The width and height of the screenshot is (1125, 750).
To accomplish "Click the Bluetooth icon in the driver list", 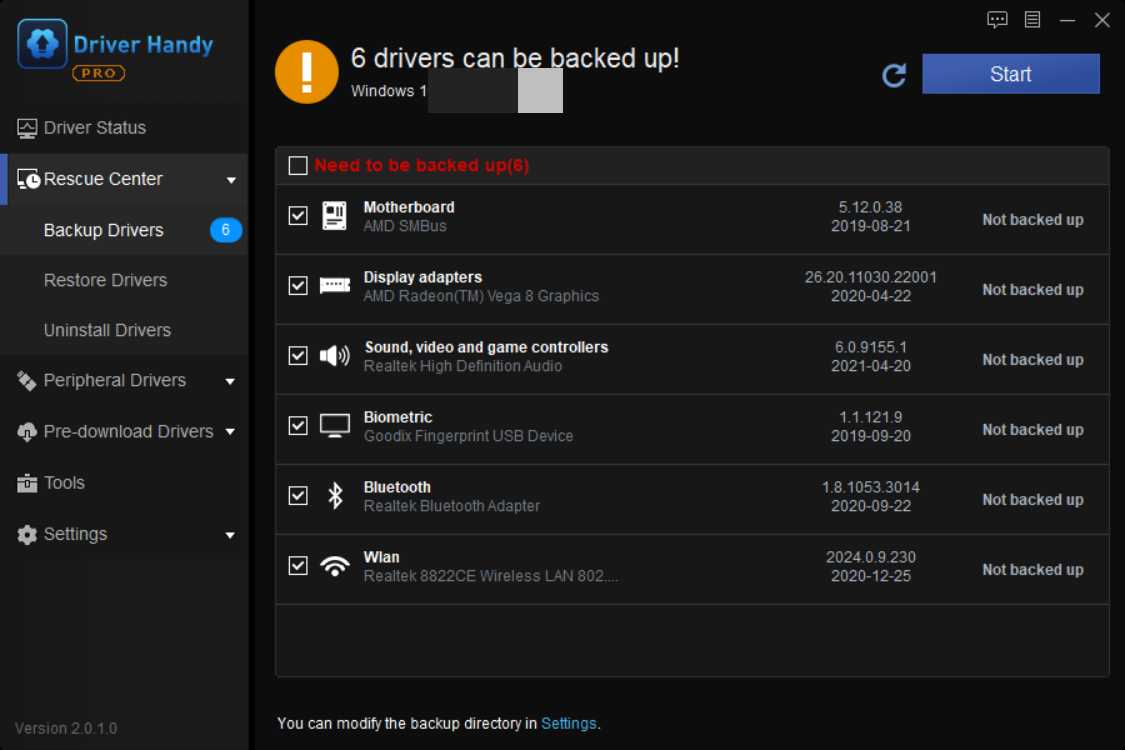I will pos(334,495).
